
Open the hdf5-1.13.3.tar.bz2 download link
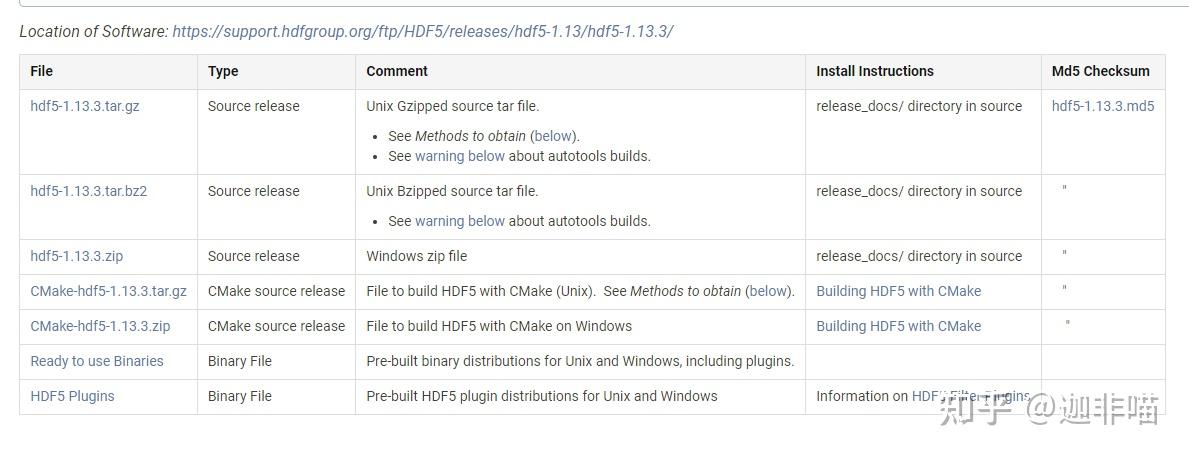coord(88,191)
